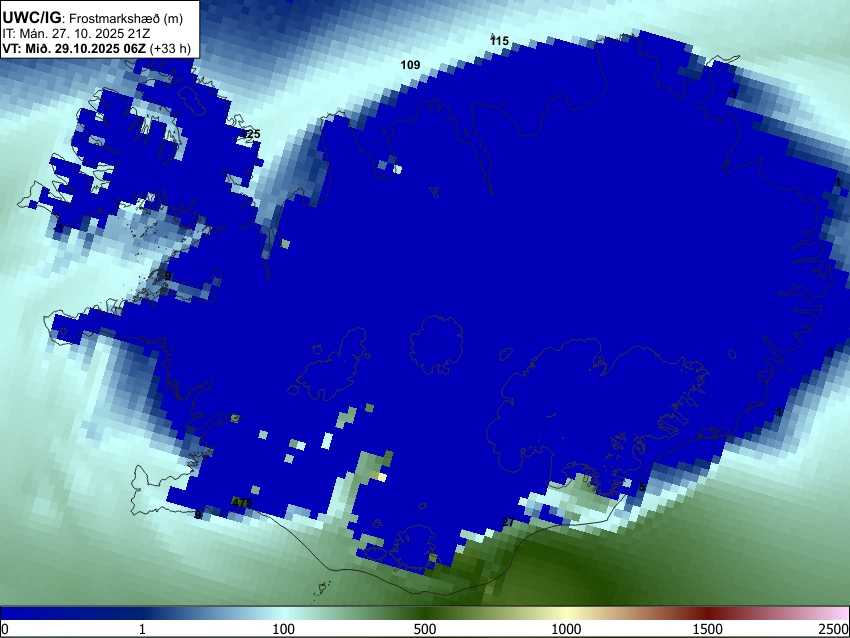850x638 pixels.
Task: Click the 115 value label on the map
Action: (500, 41)
